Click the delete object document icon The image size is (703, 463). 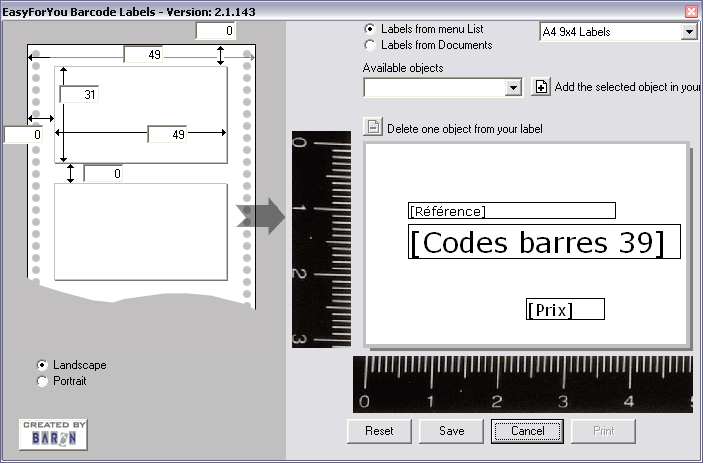tap(372, 127)
